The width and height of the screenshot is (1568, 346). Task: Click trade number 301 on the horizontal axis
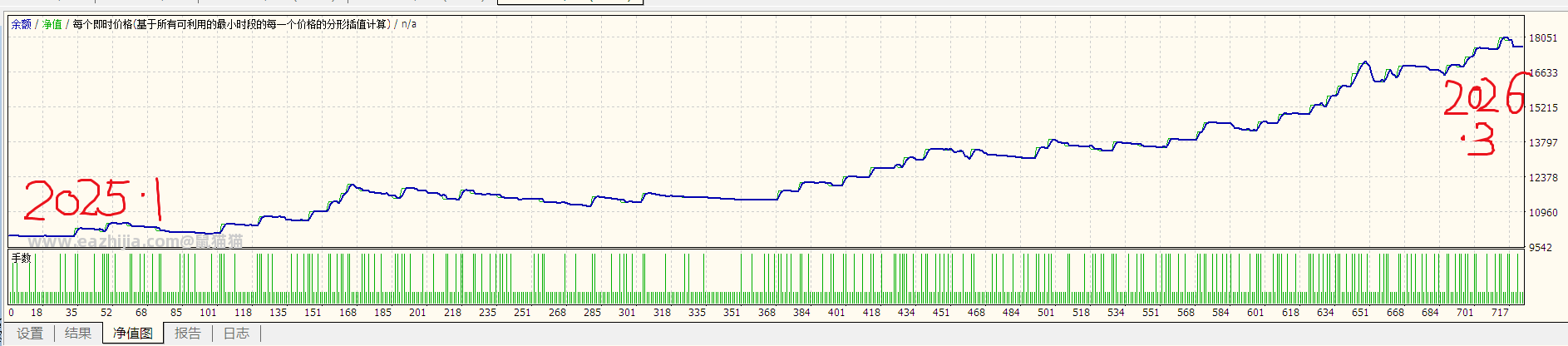click(x=627, y=313)
